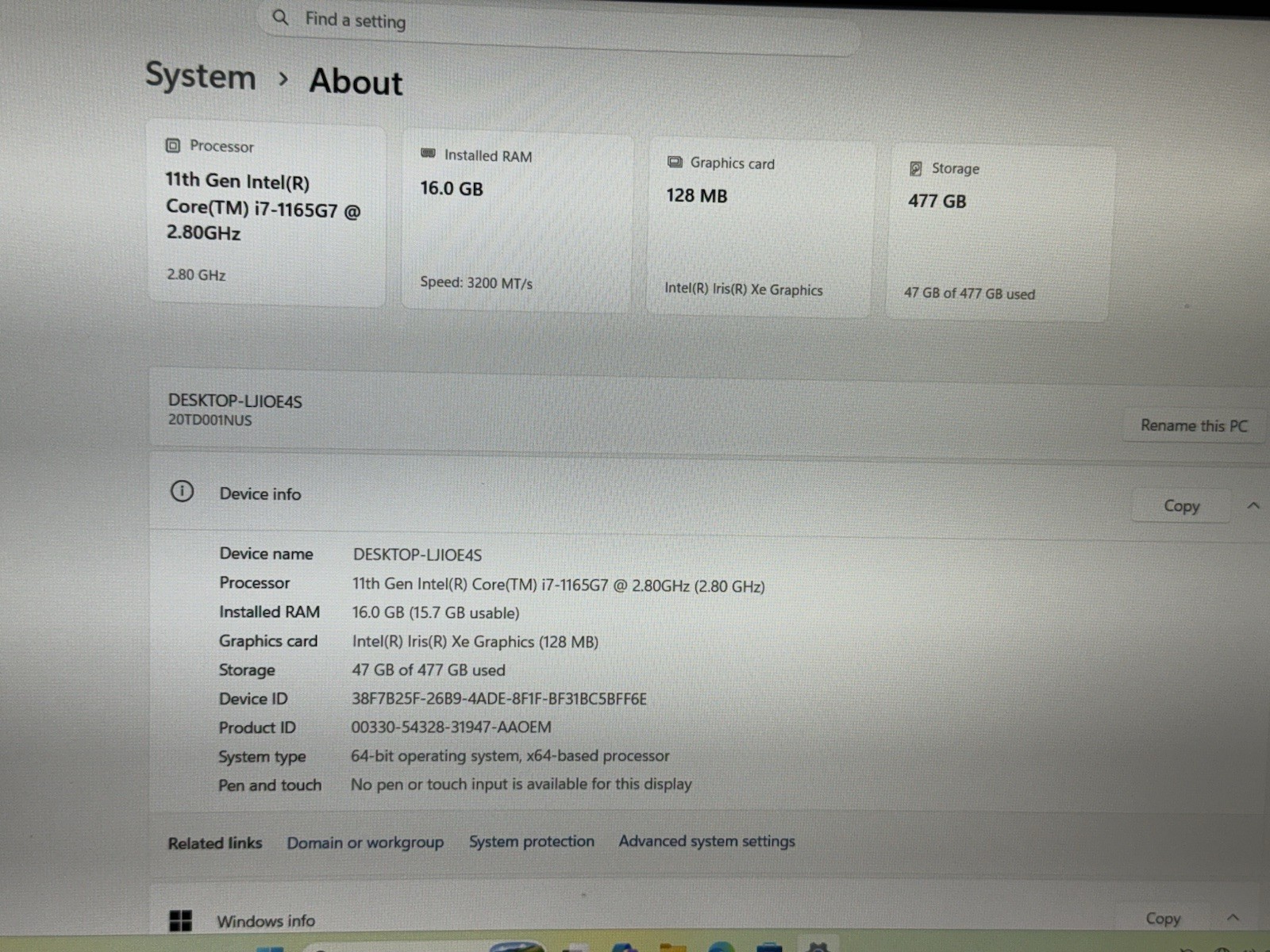
Task: Click 47 GB of 477 GB used in Storage card
Action: 969,293
